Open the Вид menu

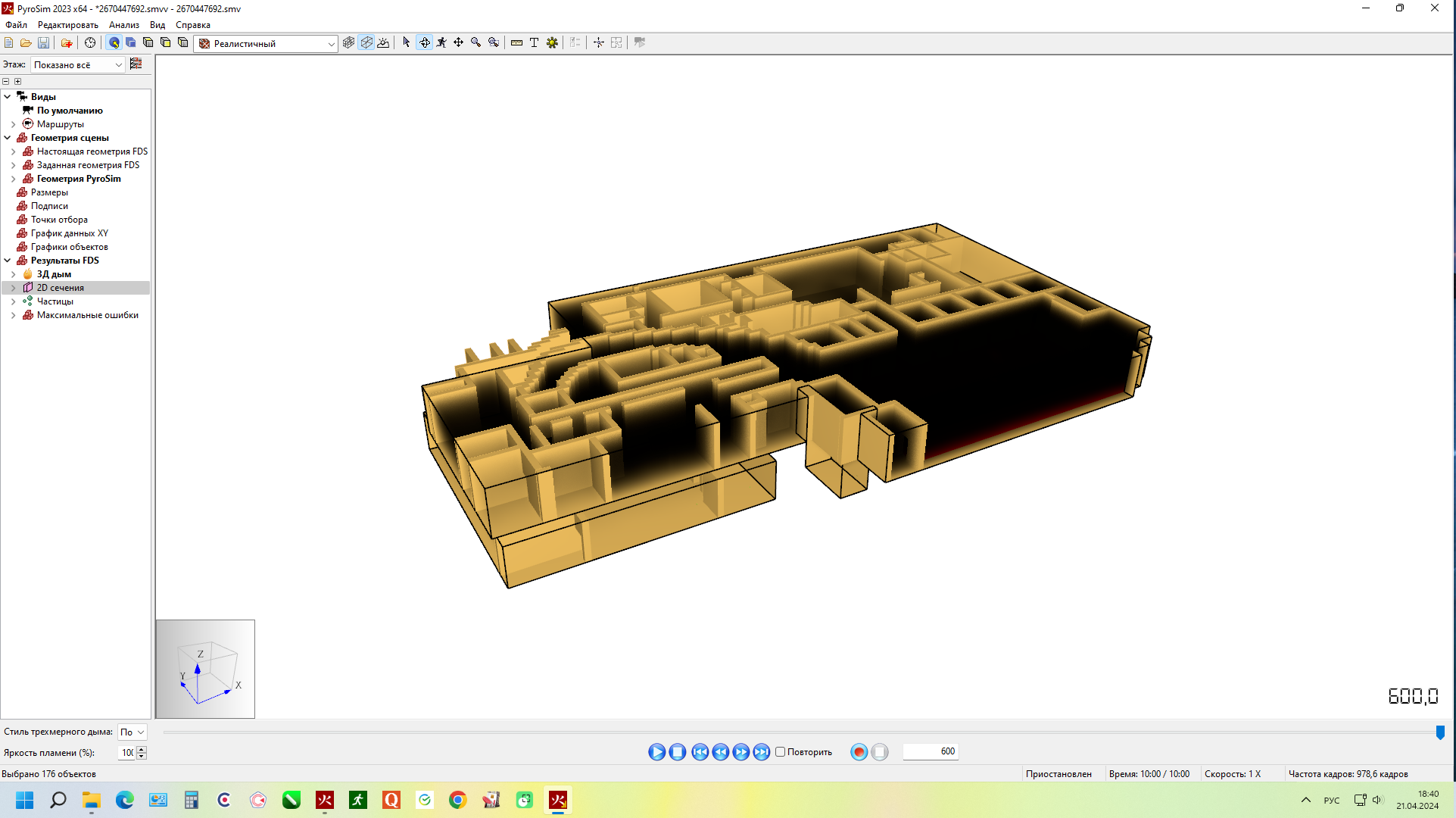coord(157,25)
